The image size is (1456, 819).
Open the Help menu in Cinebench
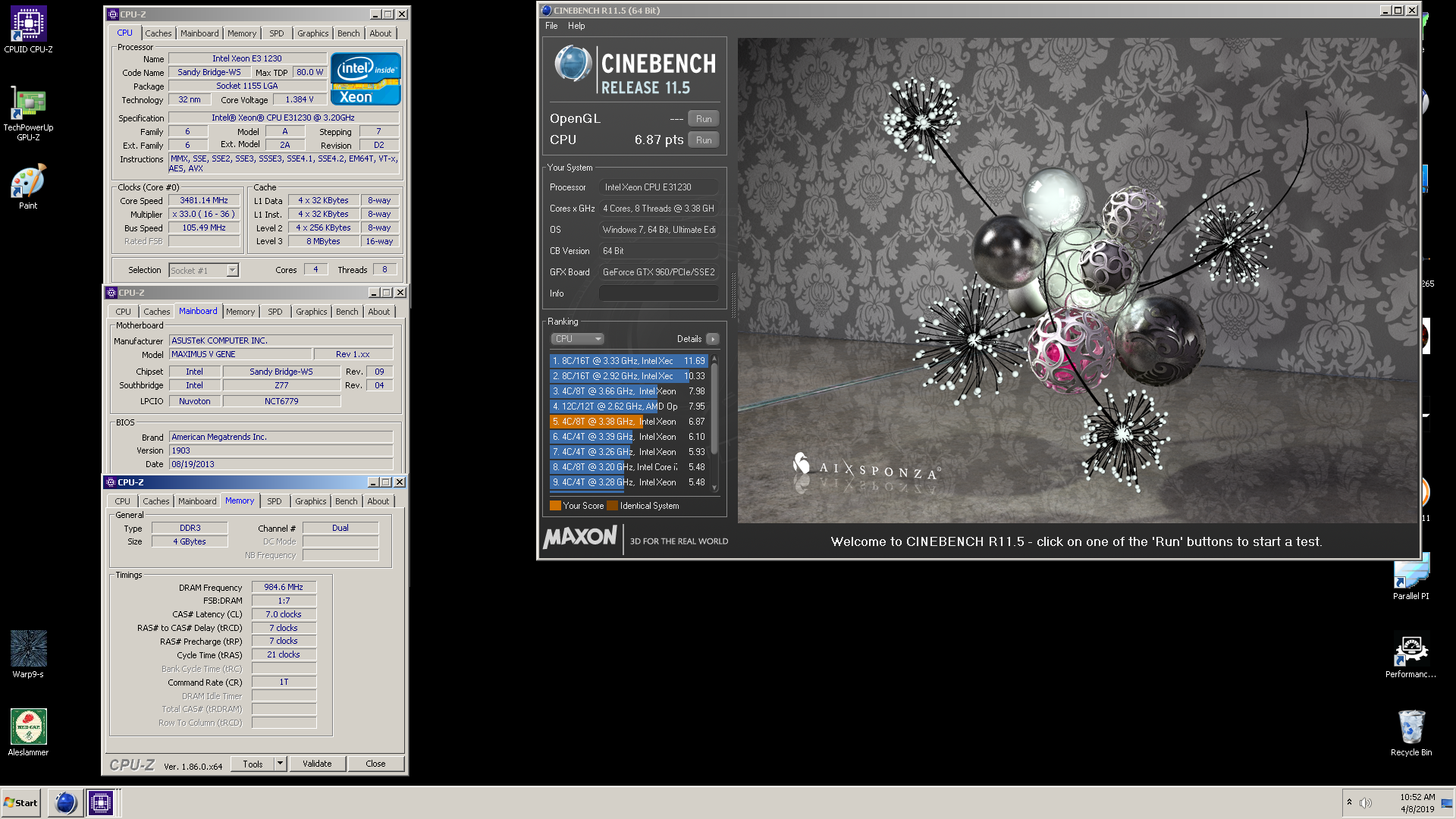pyautogui.click(x=576, y=26)
